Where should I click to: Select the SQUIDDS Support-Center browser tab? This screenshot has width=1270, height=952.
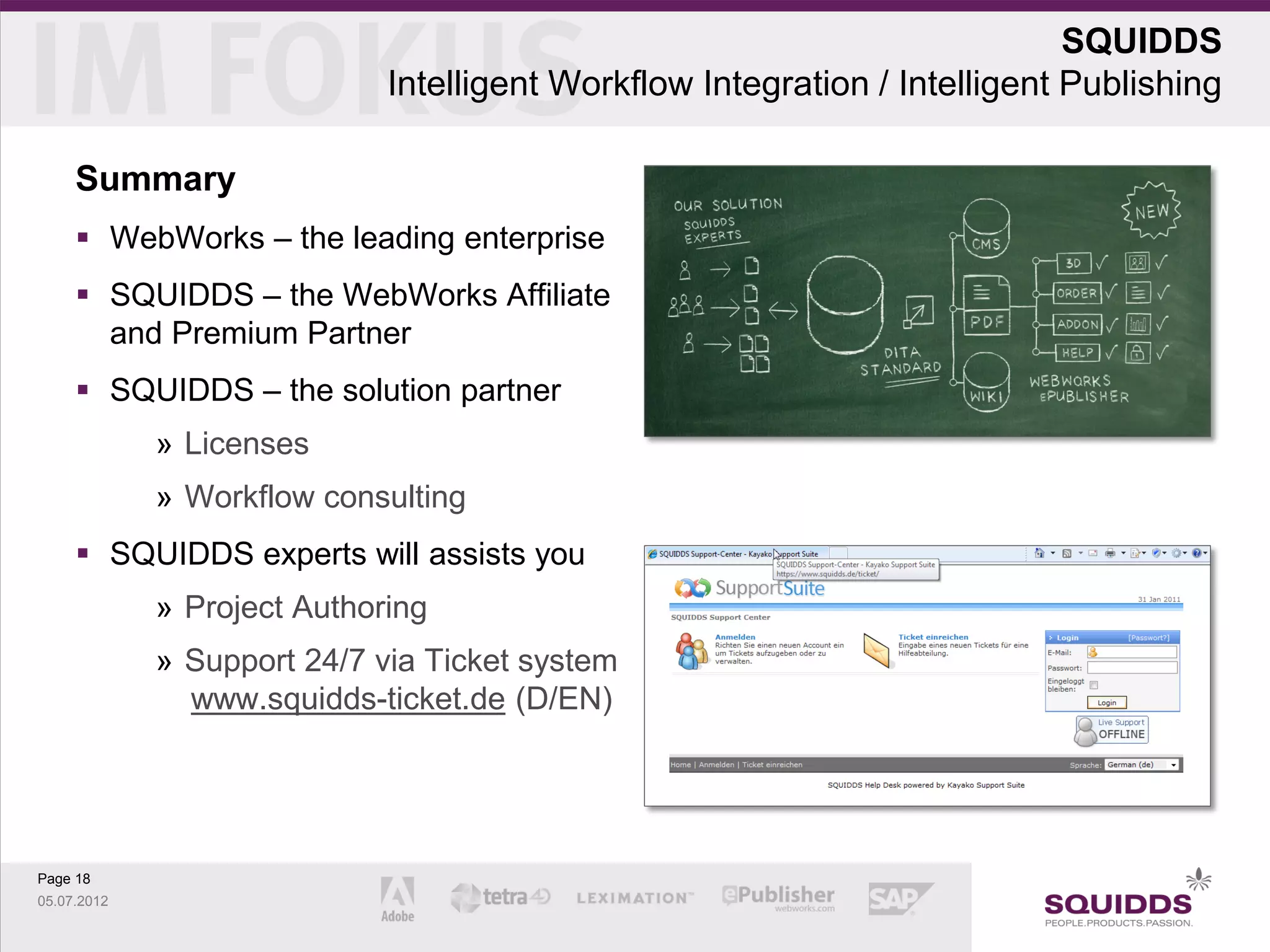point(737,553)
